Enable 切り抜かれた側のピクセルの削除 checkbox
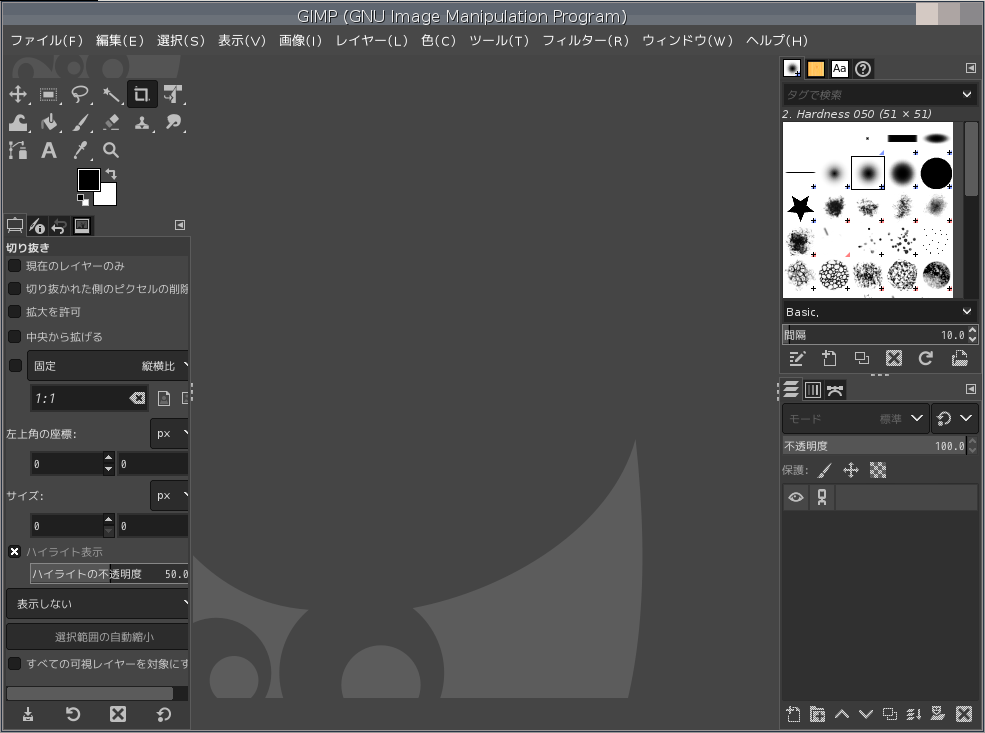The width and height of the screenshot is (985, 733). (x=14, y=289)
